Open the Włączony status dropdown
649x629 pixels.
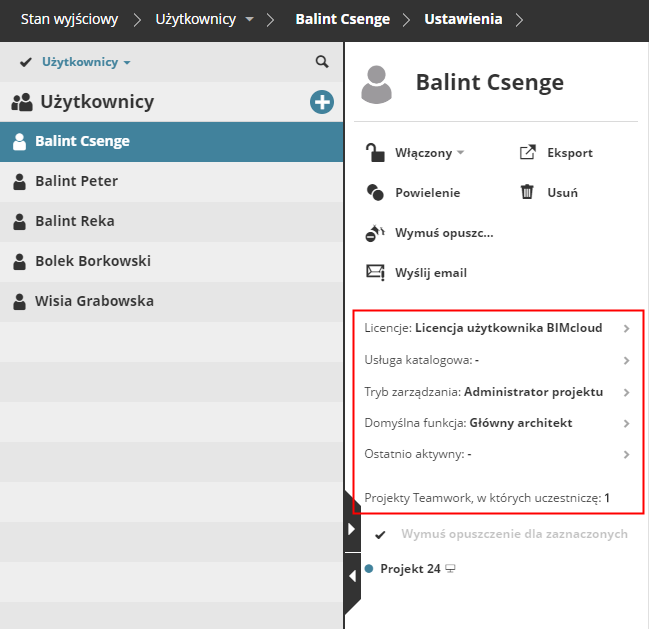[460, 153]
